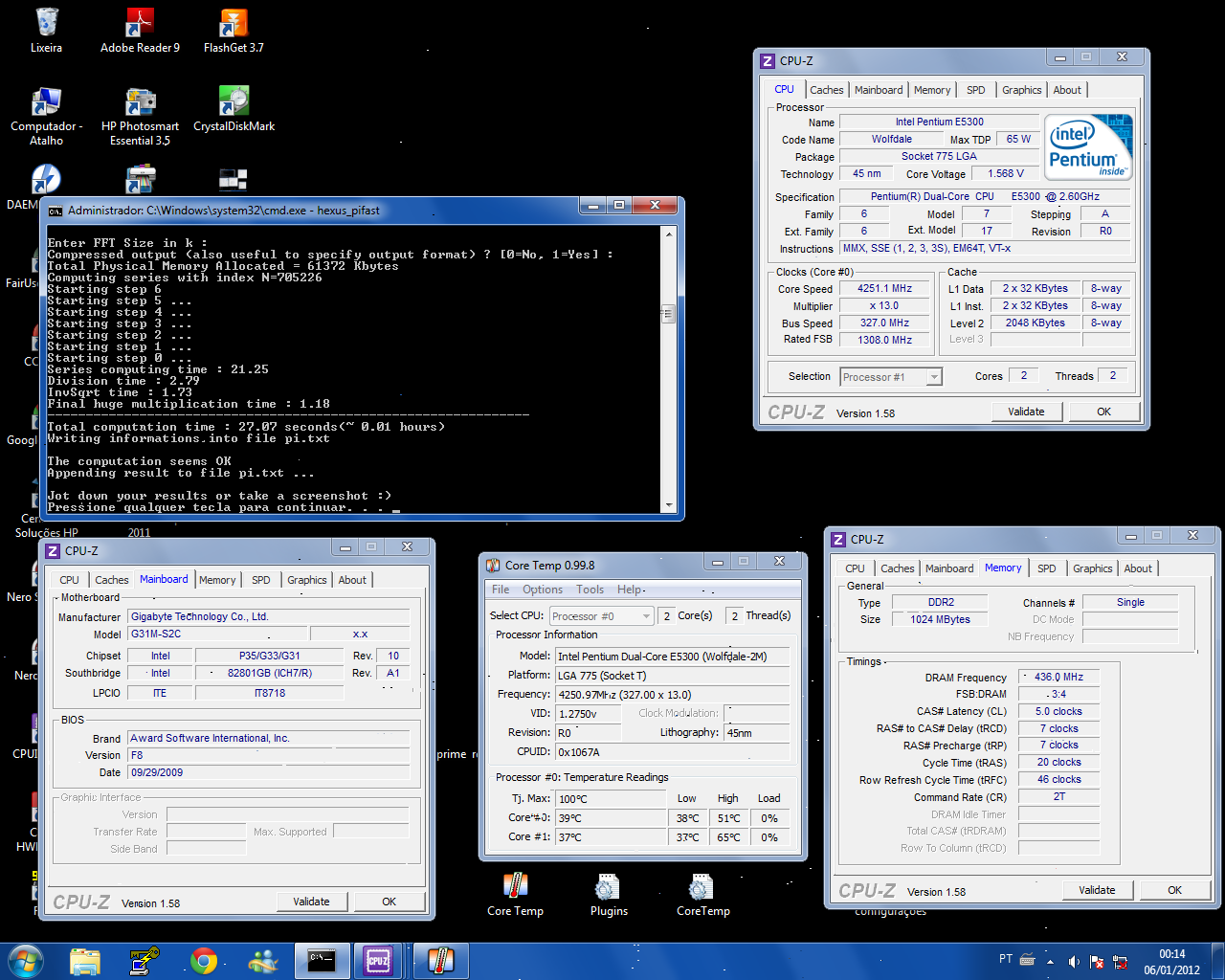Screen dimensions: 1225x980
Task: Click Frequency field 4250.97MHz in Core Temp
Action: [674, 695]
